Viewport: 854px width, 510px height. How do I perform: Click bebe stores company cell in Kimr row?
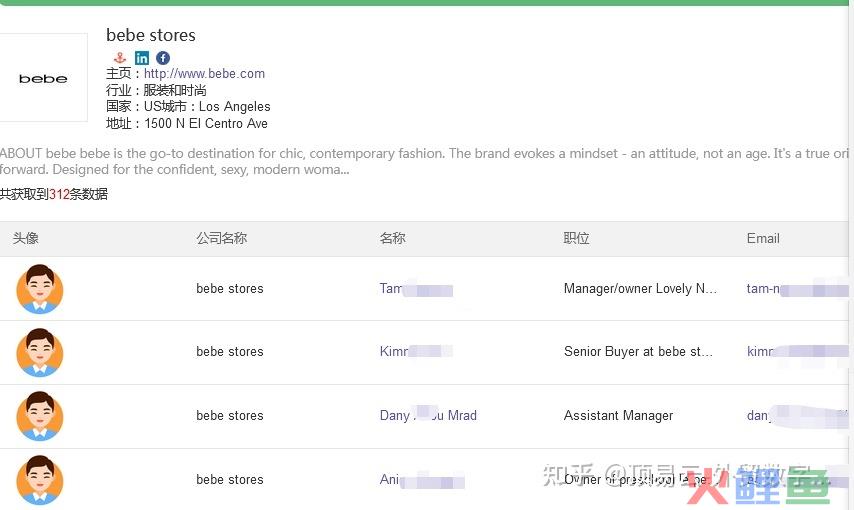pos(230,352)
